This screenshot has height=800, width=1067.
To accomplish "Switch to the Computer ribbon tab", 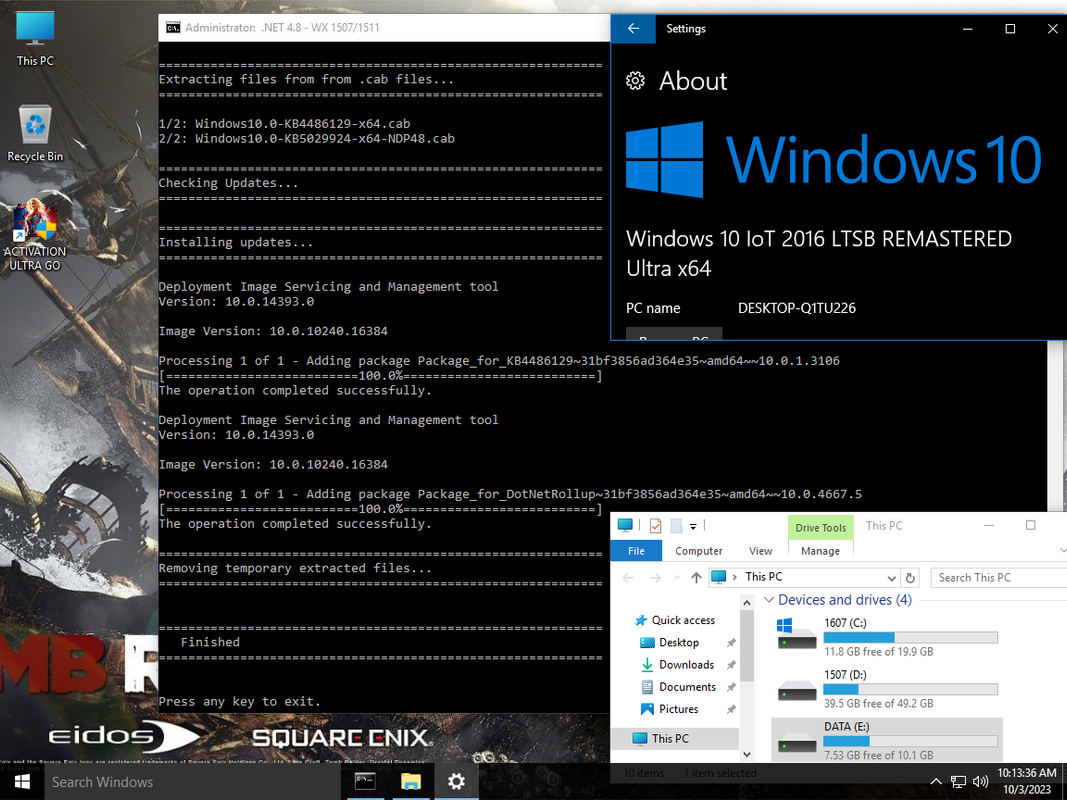I will (699, 551).
